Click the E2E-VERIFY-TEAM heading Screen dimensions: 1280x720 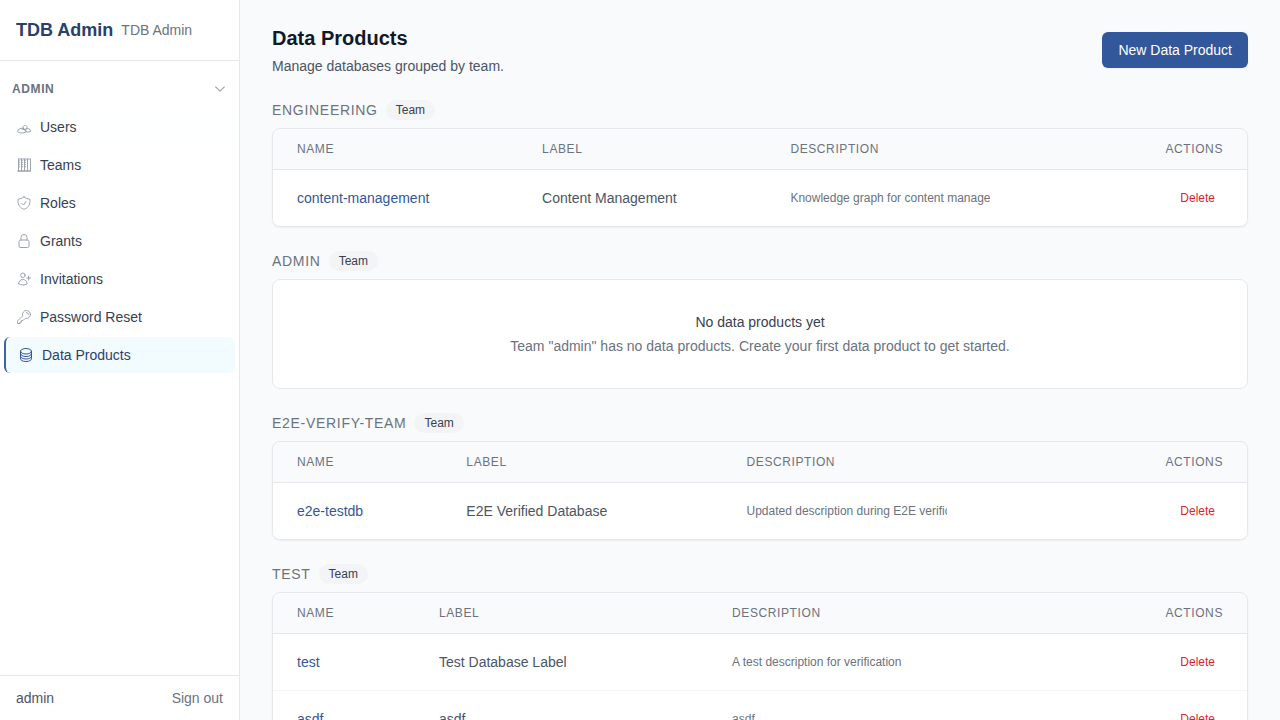339,423
